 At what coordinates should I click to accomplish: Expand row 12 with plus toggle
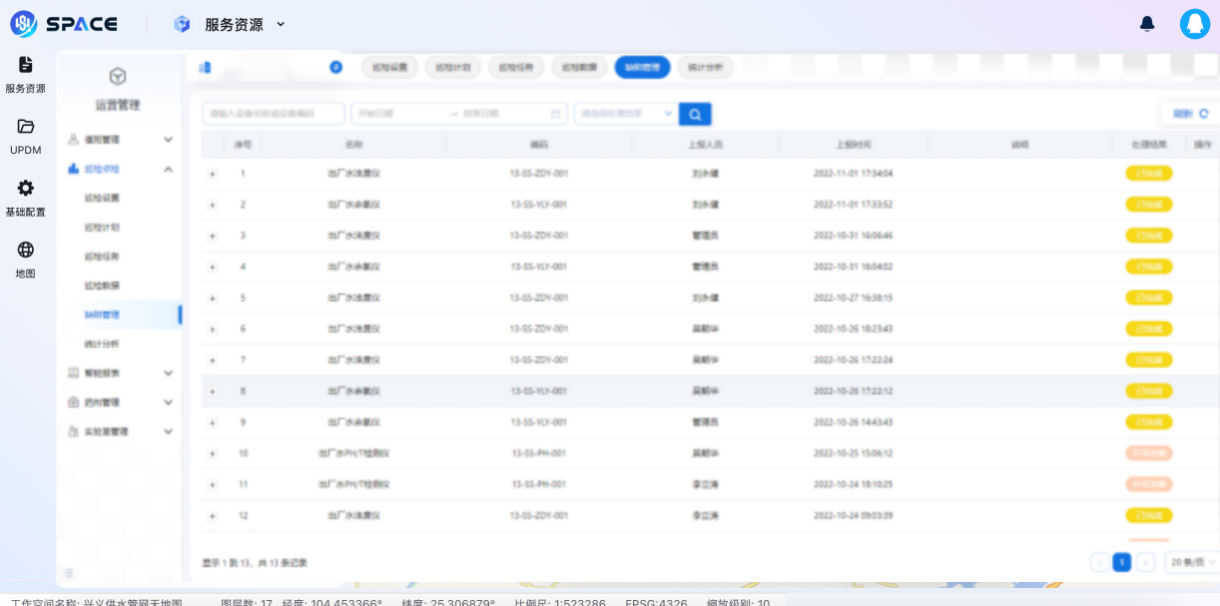point(212,516)
